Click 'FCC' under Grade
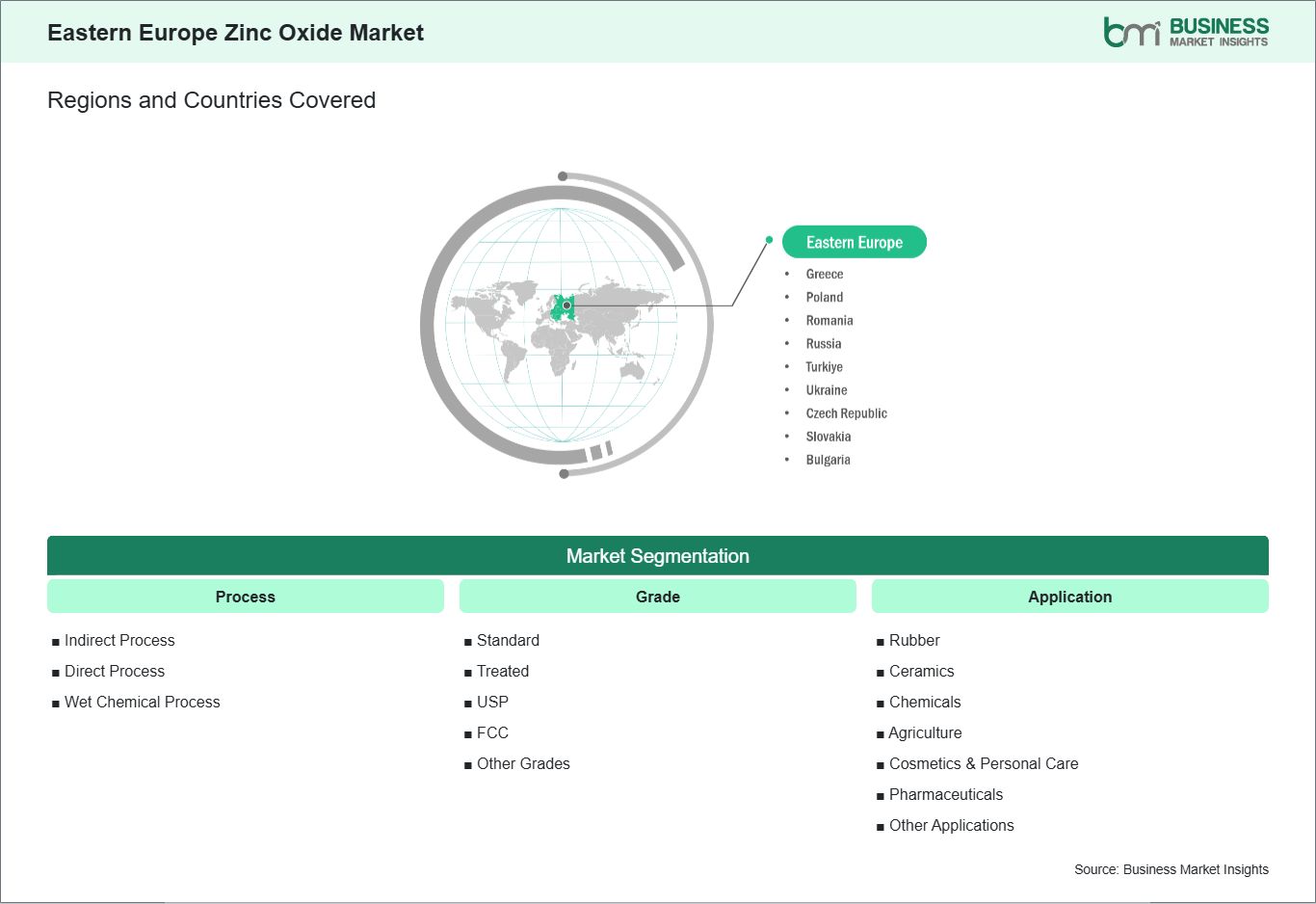Viewport: 1316px width, 904px height. [492, 732]
